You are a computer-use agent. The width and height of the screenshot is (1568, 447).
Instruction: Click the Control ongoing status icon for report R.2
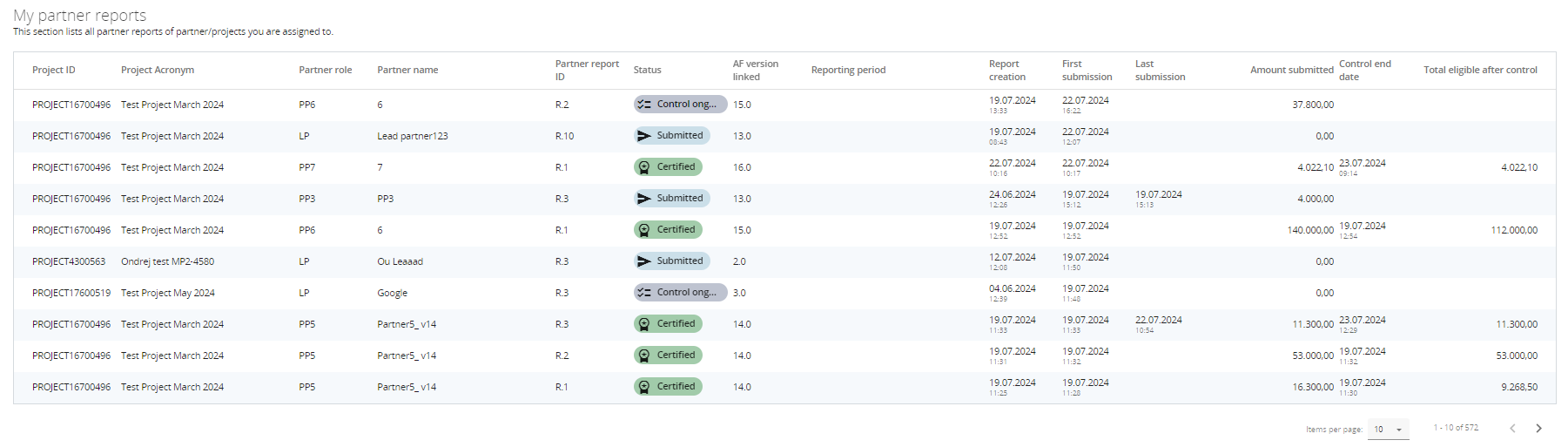tap(644, 105)
